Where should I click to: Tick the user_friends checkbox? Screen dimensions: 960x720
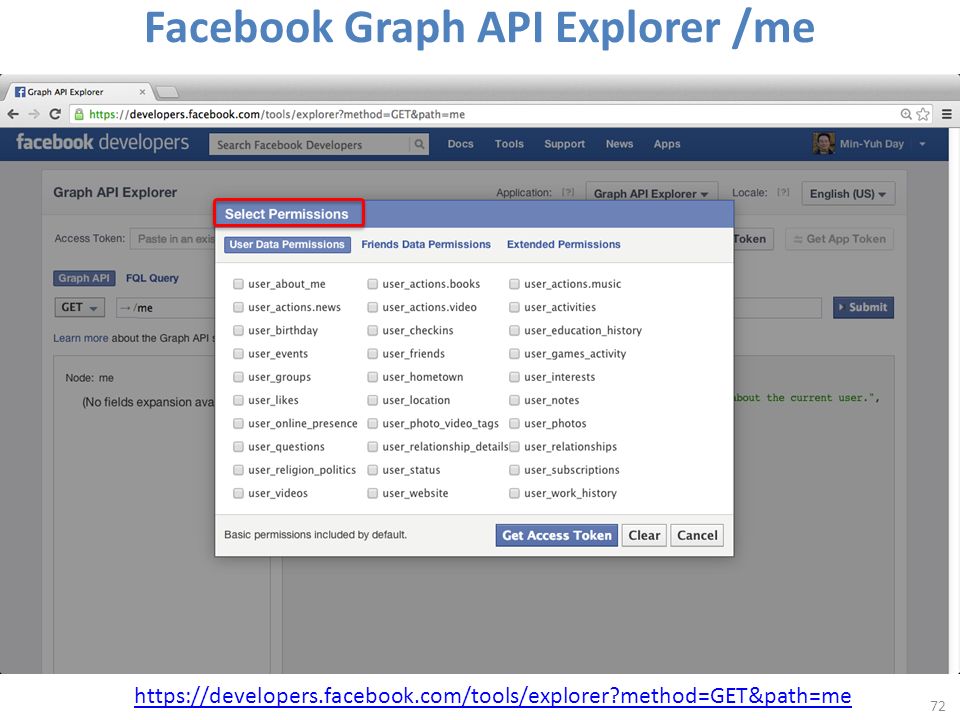(x=372, y=354)
